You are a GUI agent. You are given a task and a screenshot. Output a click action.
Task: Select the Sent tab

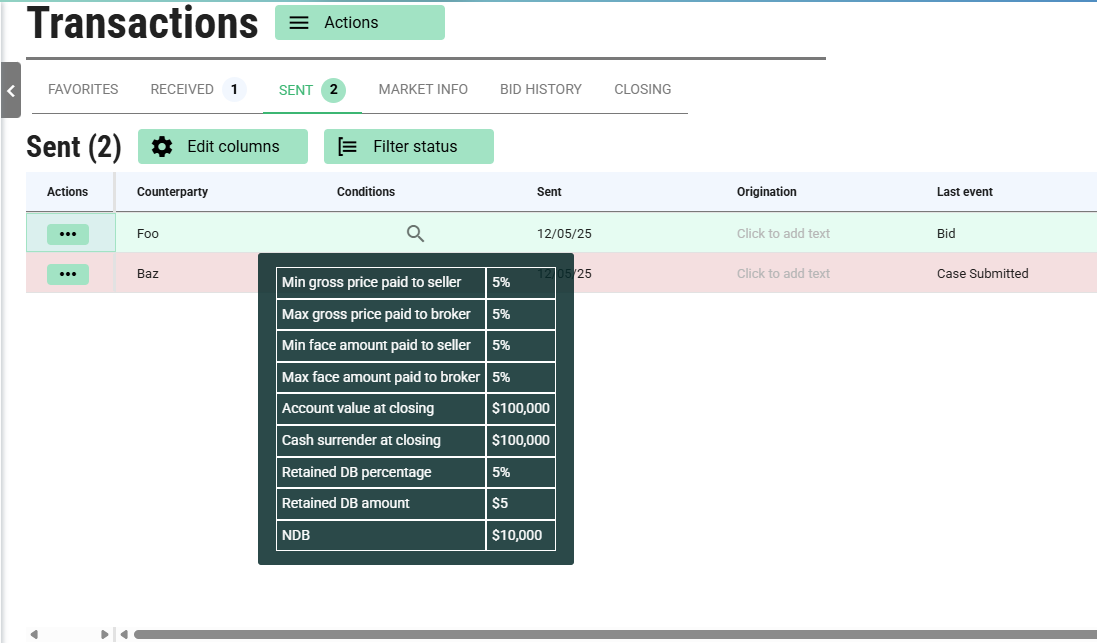pyautogui.click(x=296, y=91)
